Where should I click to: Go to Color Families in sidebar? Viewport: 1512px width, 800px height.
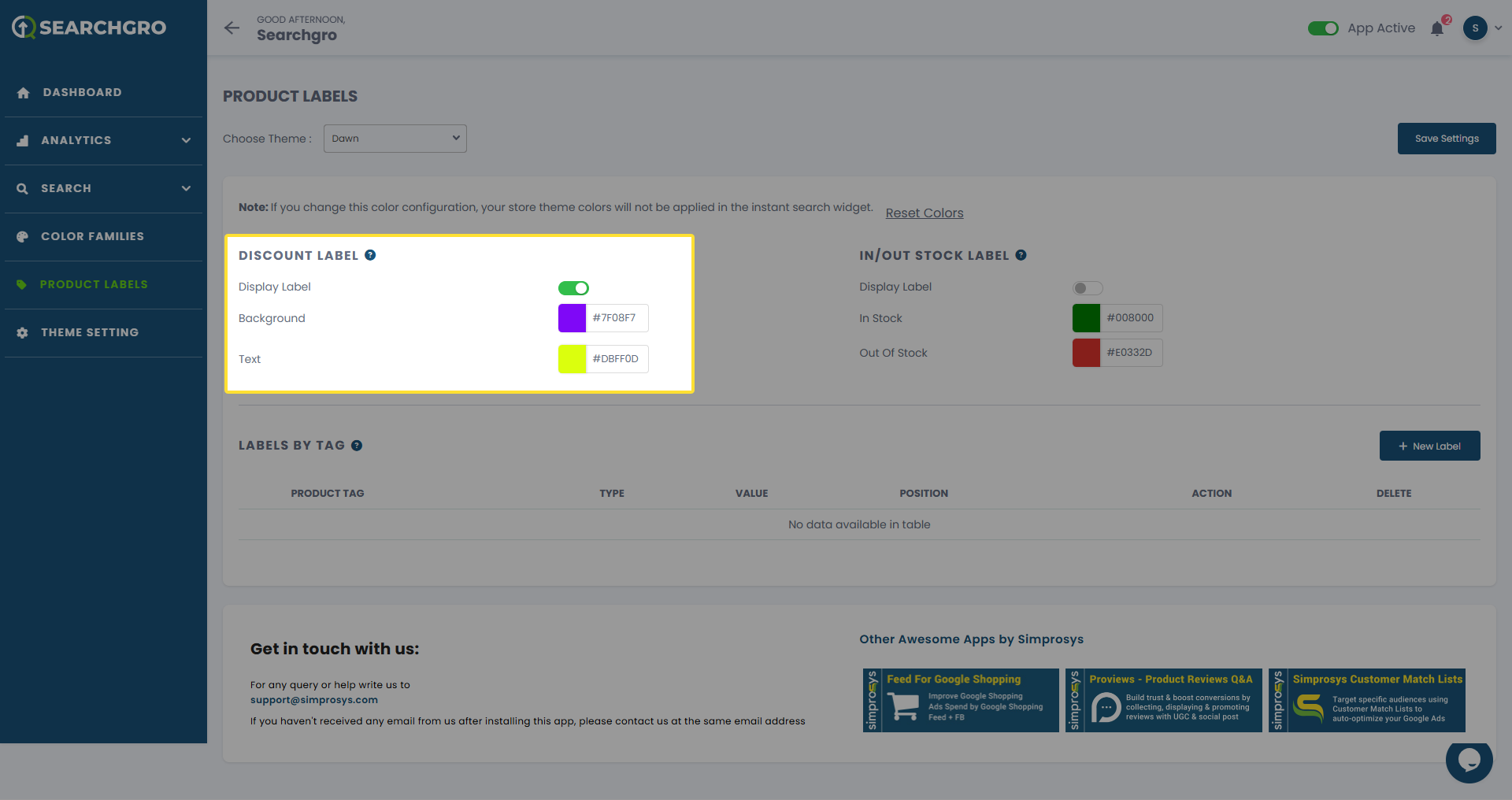pos(92,236)
